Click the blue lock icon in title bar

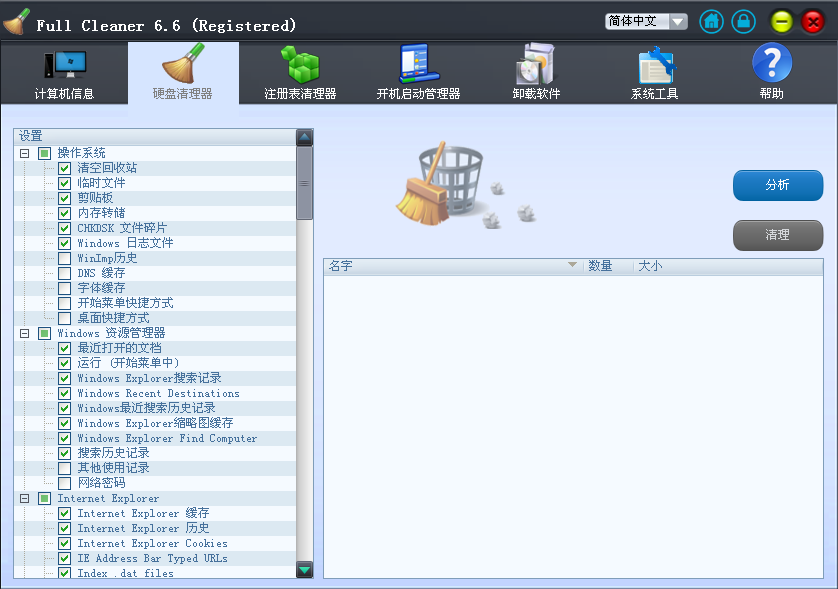tap(743, 22)
